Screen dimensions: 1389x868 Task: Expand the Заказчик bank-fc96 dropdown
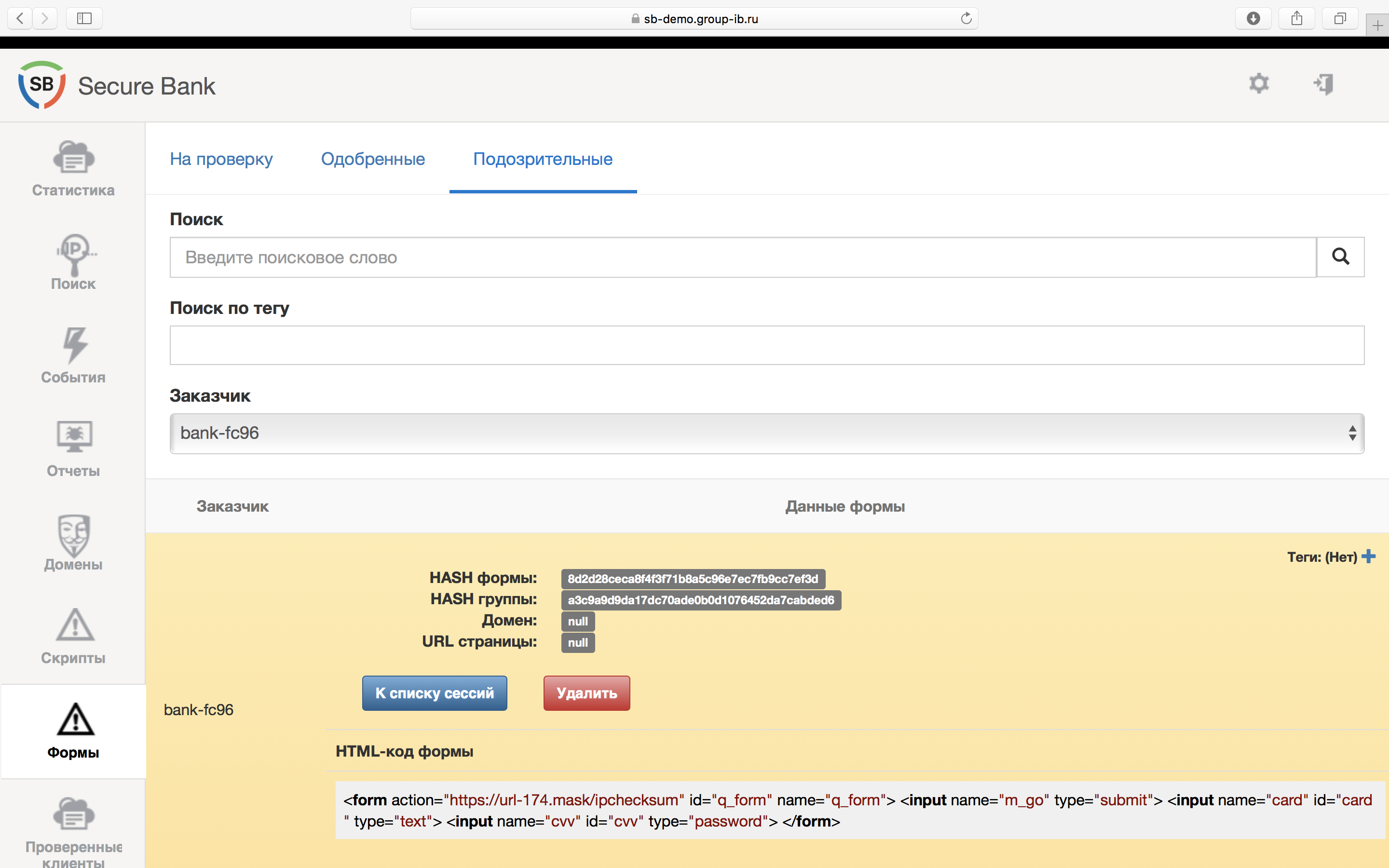point(766,434)
